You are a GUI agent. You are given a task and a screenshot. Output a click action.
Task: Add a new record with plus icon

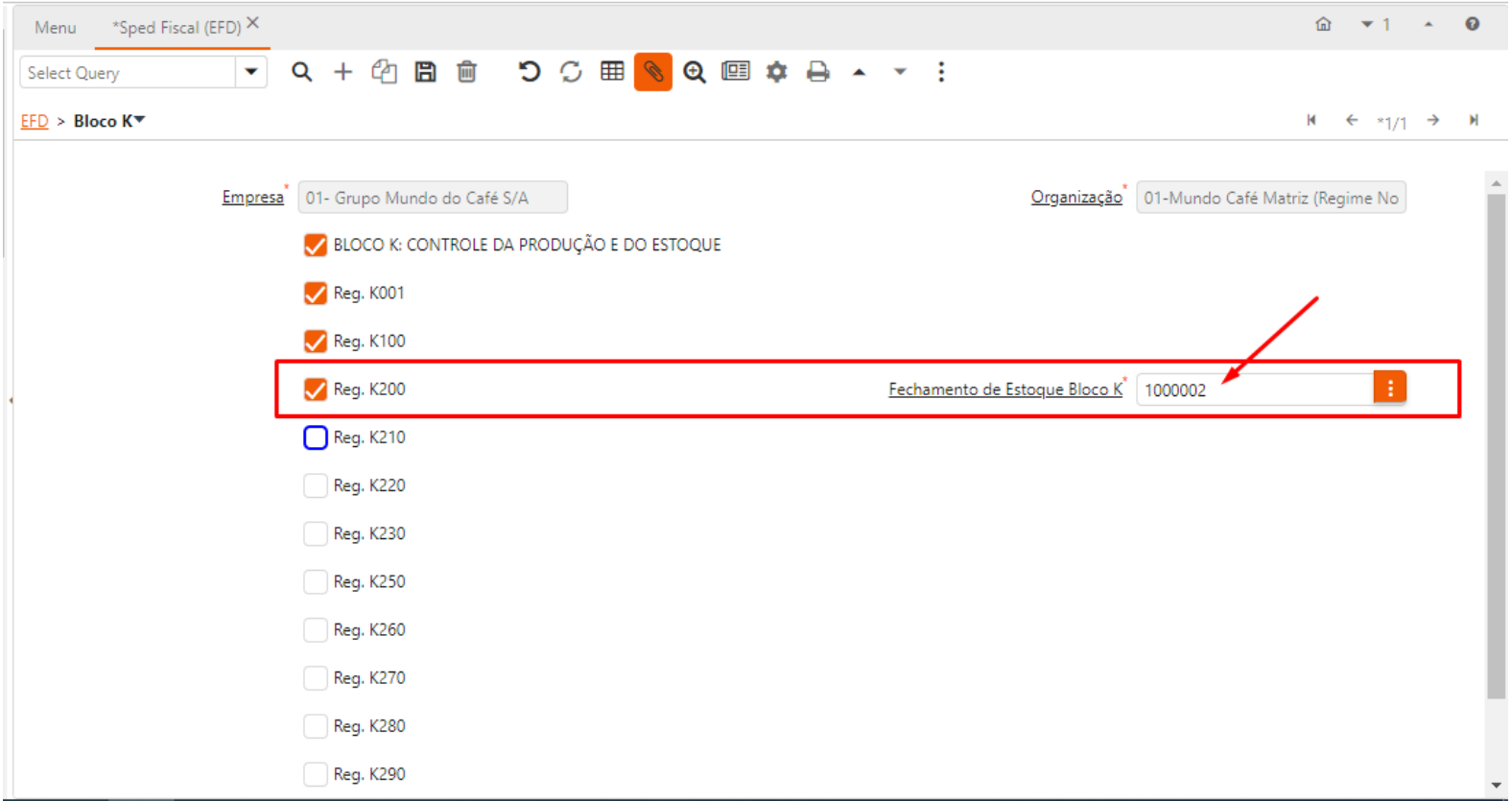(x=343, y=72)
